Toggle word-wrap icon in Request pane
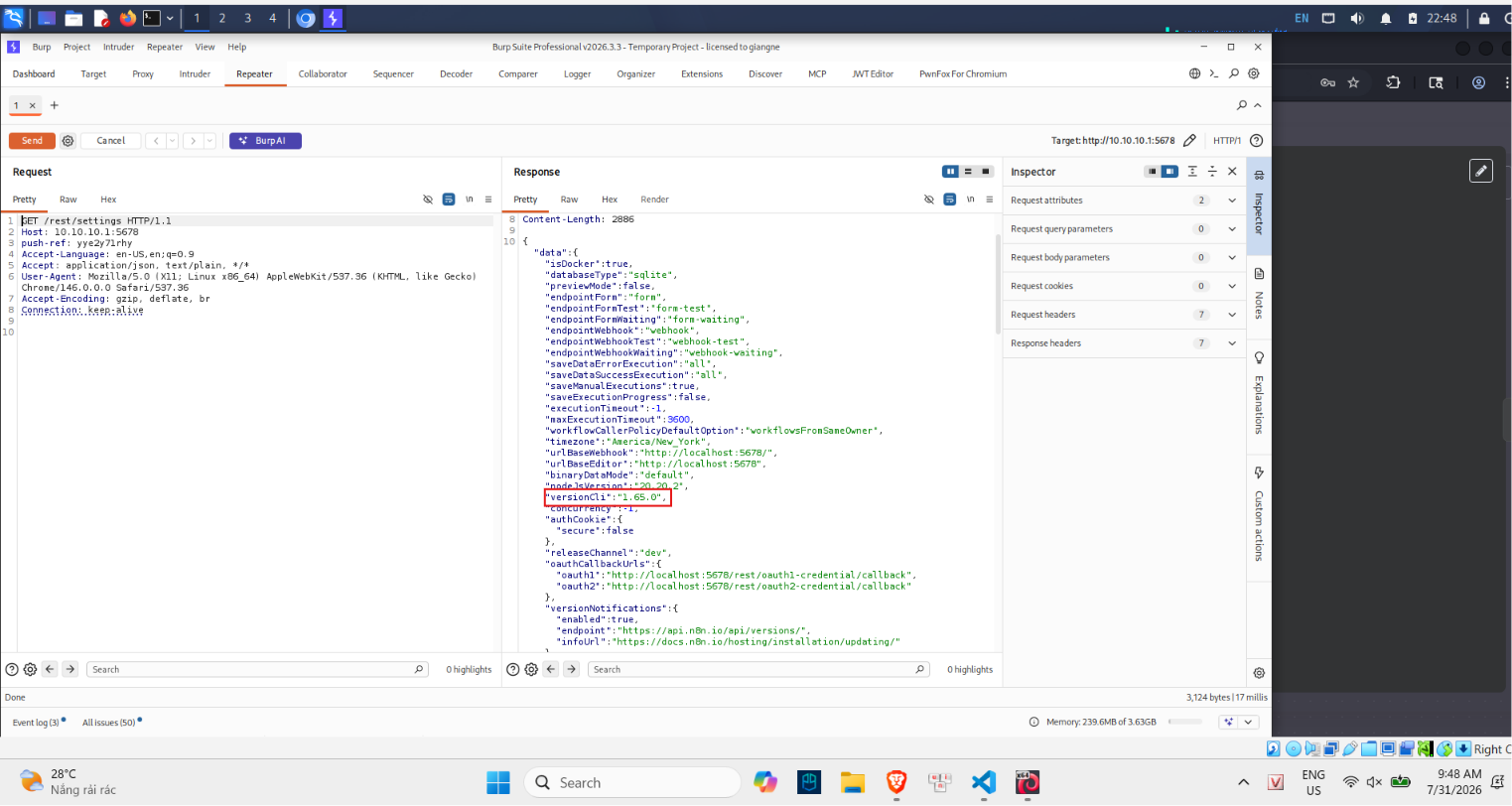The height and width of the screenshot is (806, 1512). click(x=449, y=200)
